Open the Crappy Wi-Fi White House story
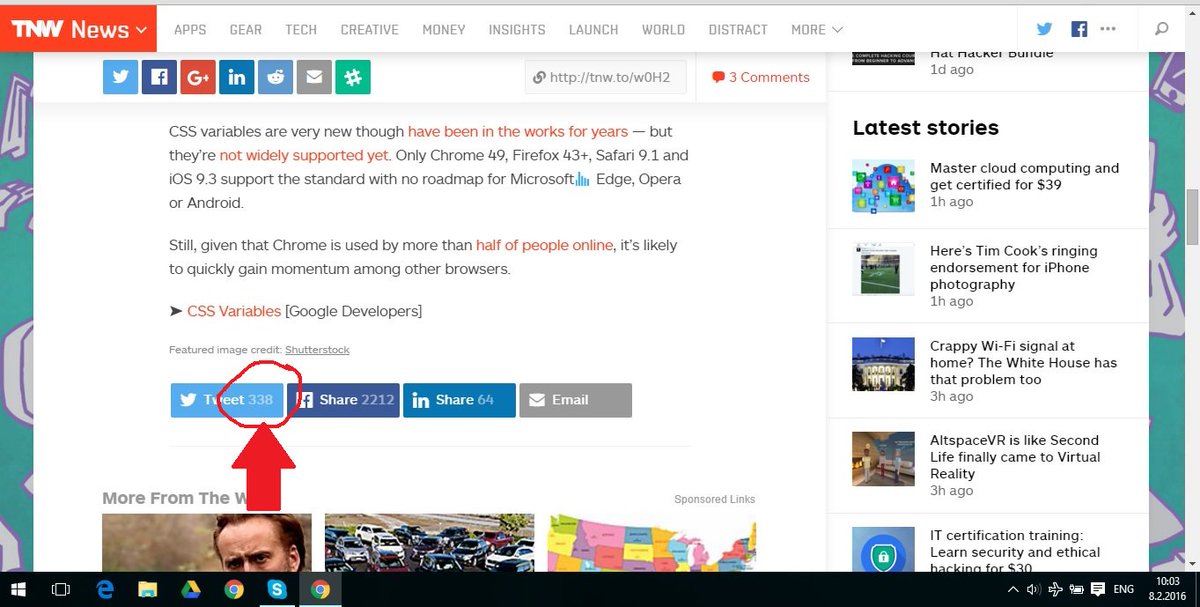Viewport: 1200px width, 607px height. coord(1023,362)
